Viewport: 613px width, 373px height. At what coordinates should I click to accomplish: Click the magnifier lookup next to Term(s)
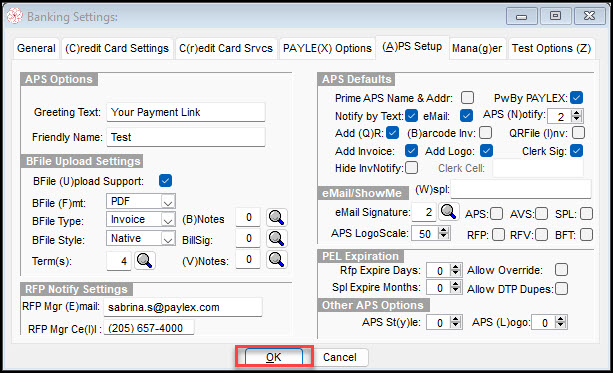(x=145, y=260)
